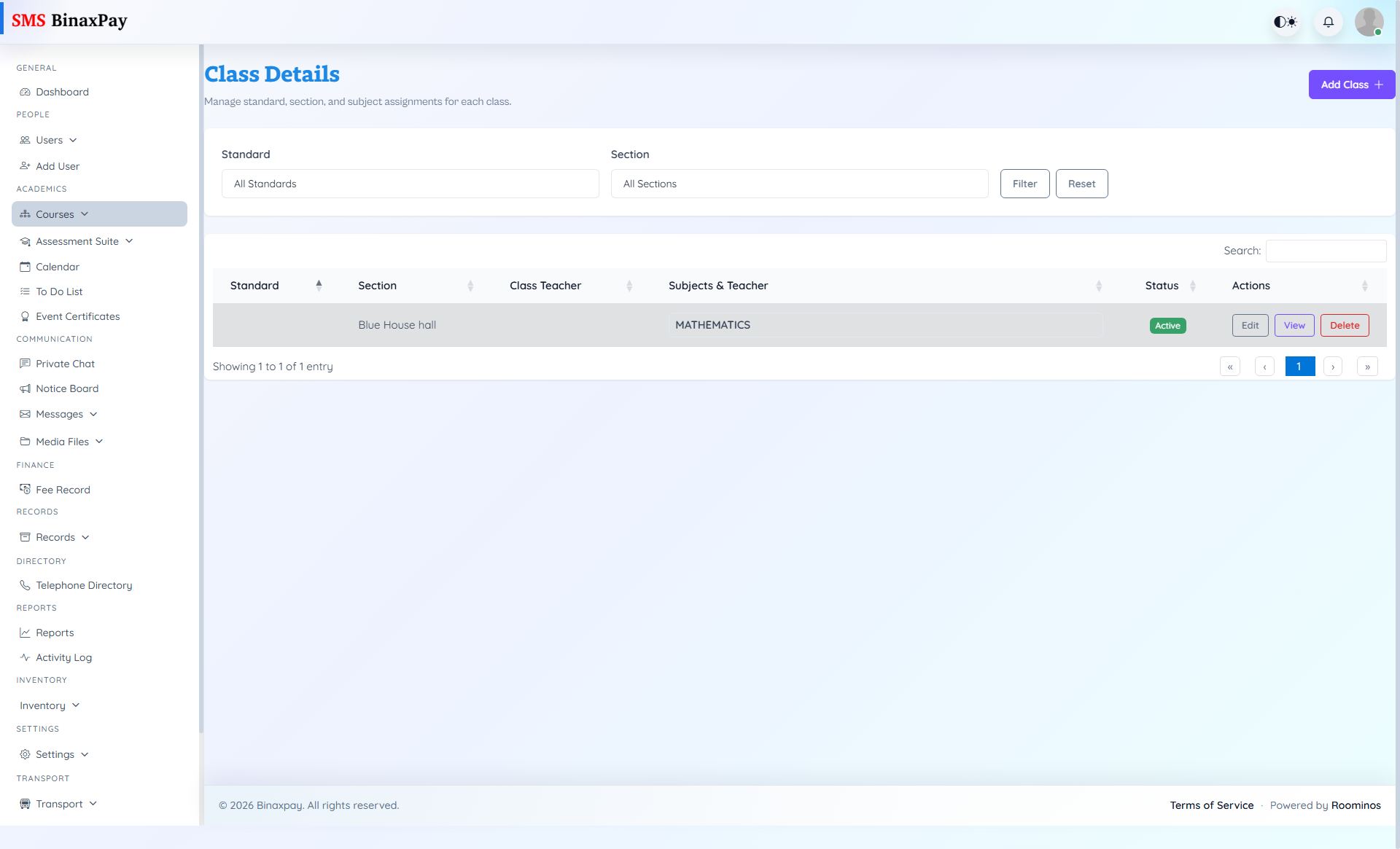This screenshot has height=849, width=1400.
Task: Open the Terms of Service link
Action: [1211, 805]
